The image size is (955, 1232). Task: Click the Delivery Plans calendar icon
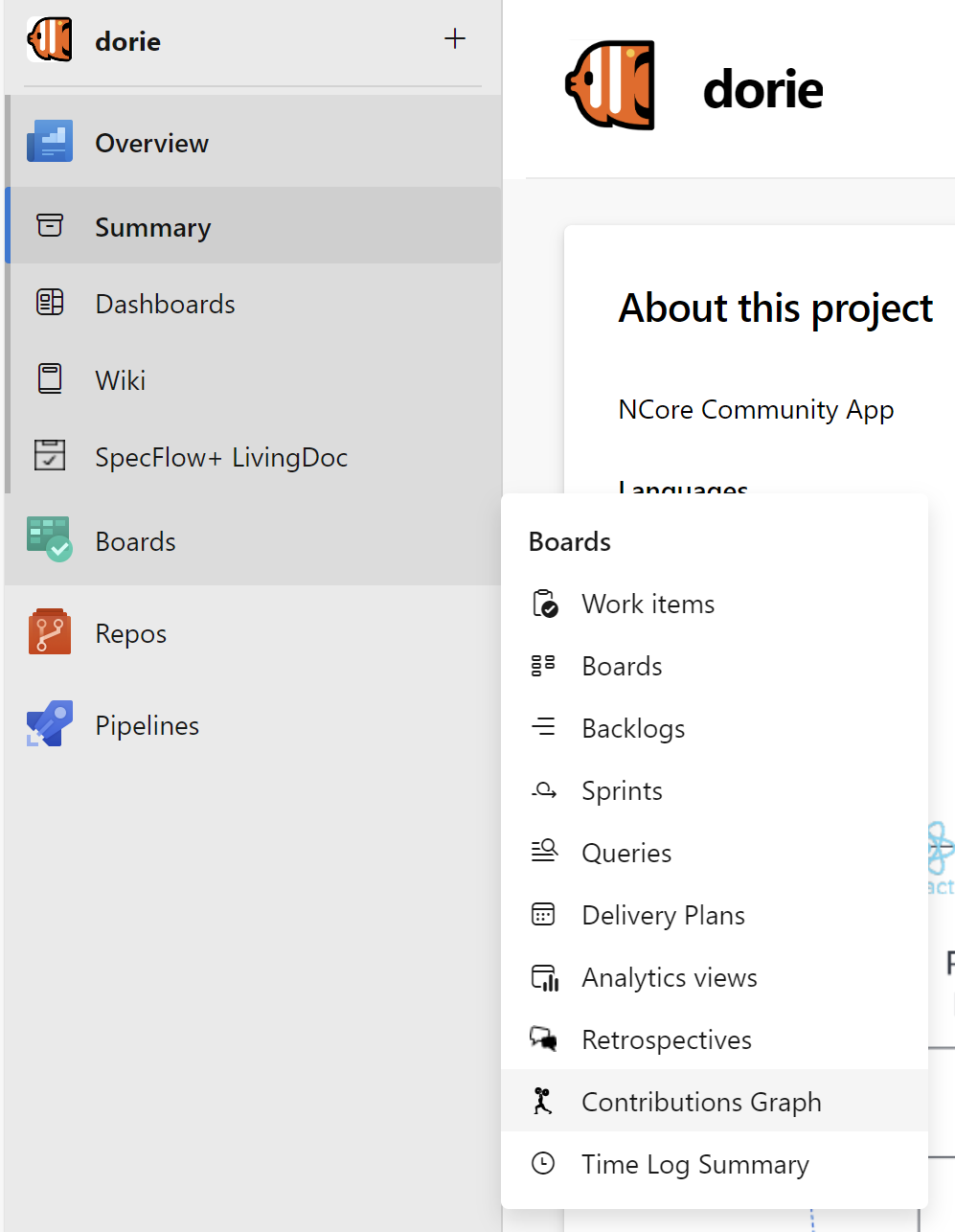[543, 914]
